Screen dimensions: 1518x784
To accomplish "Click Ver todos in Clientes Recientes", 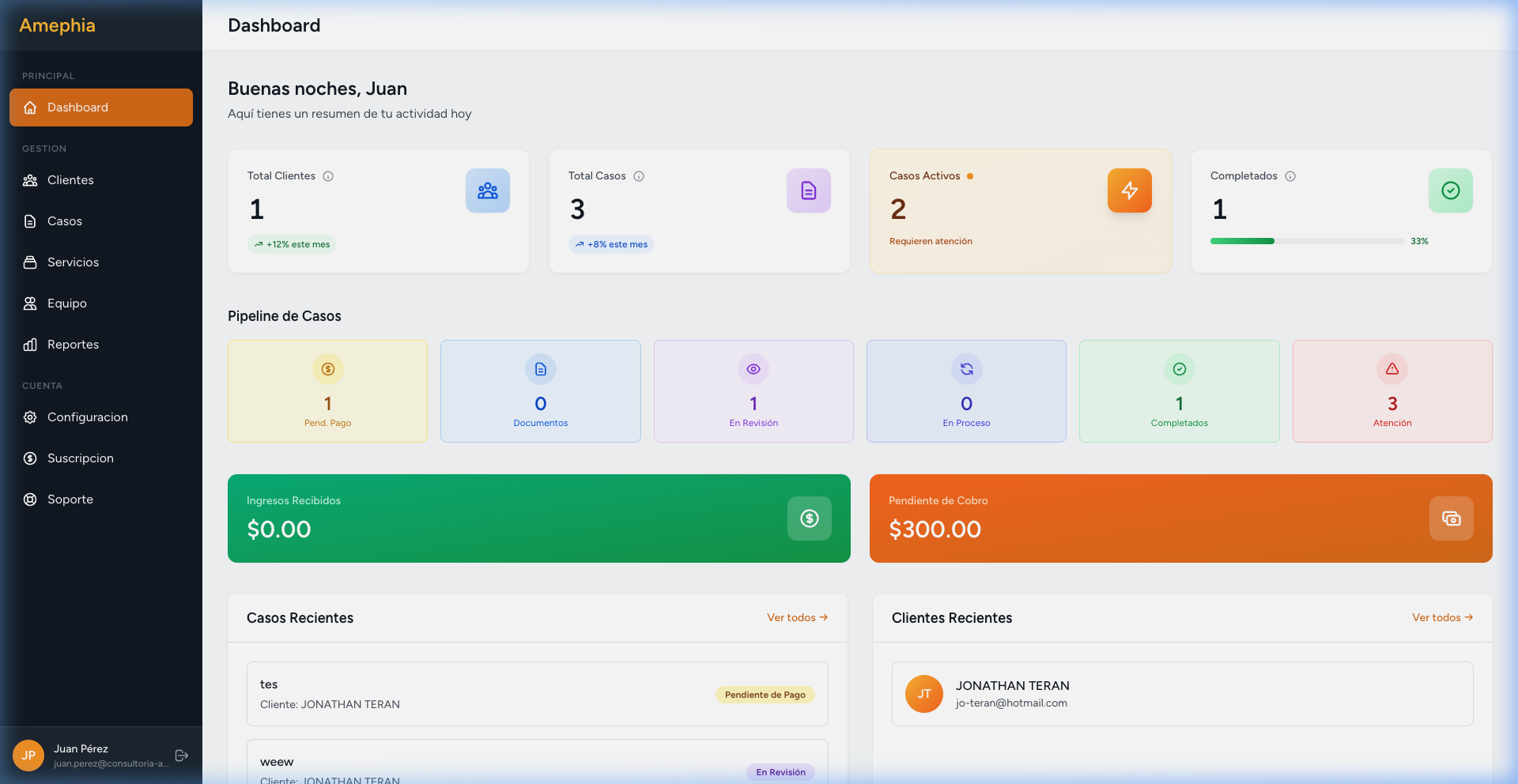I will tap(1443, 618).
